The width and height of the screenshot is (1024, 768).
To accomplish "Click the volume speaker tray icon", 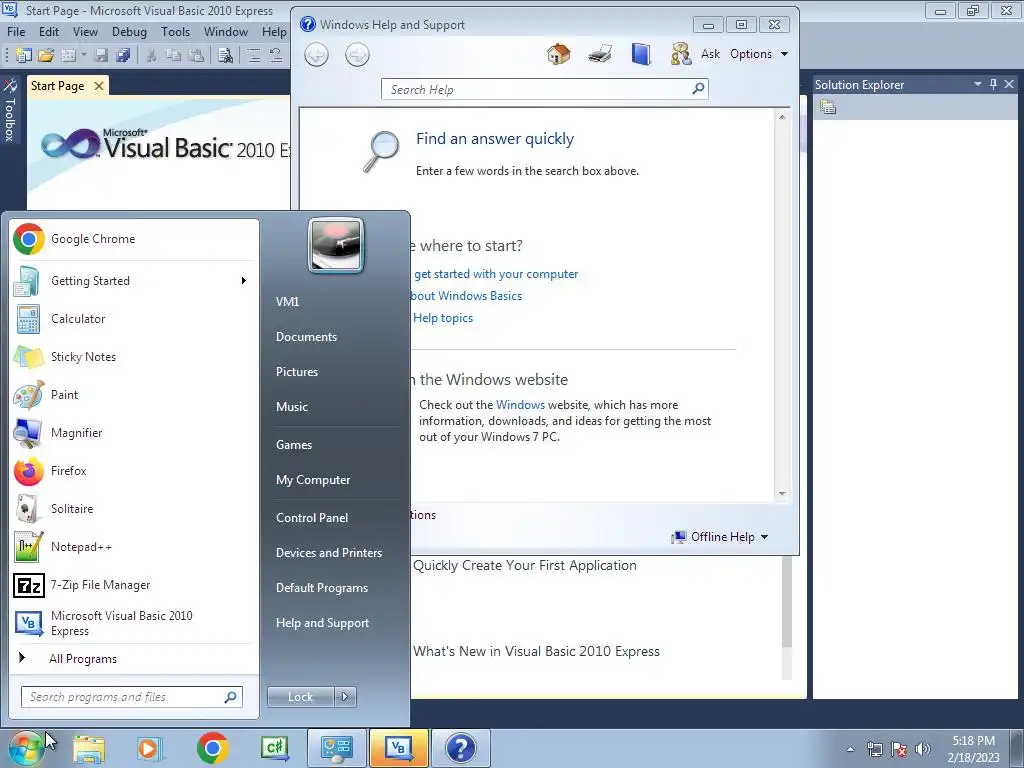I will coord(922,748).
